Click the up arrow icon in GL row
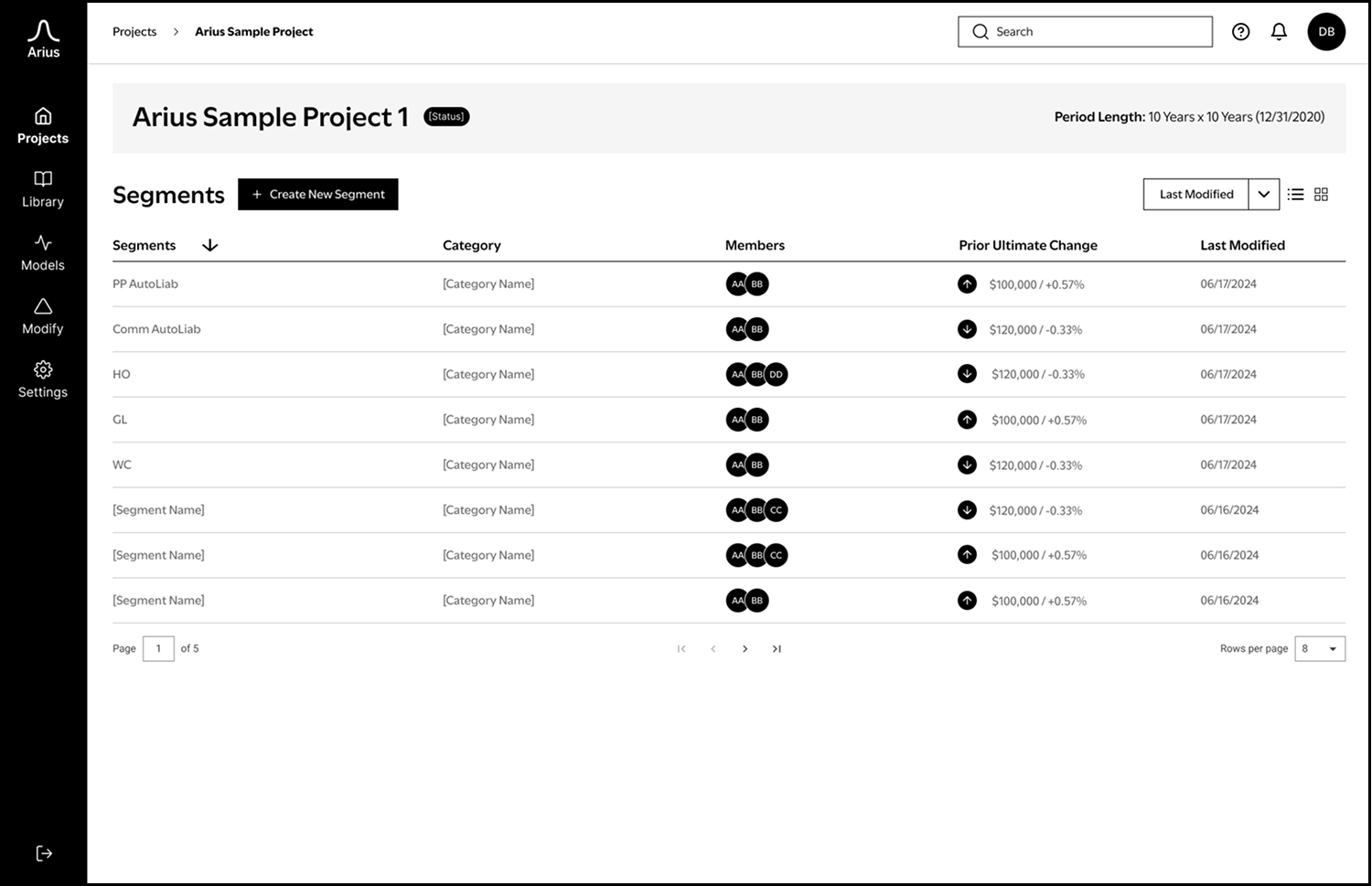This screenshot has width=1372, height=886. pyautogui.click(x=967, y=419)
